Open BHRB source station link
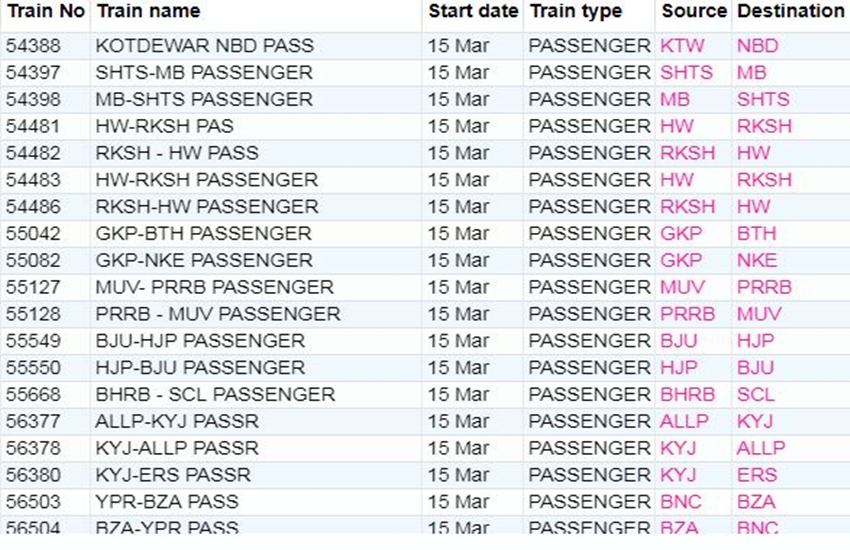Image resolution: width=850 pixels, height=550 pixels. (x=688, y=395)
